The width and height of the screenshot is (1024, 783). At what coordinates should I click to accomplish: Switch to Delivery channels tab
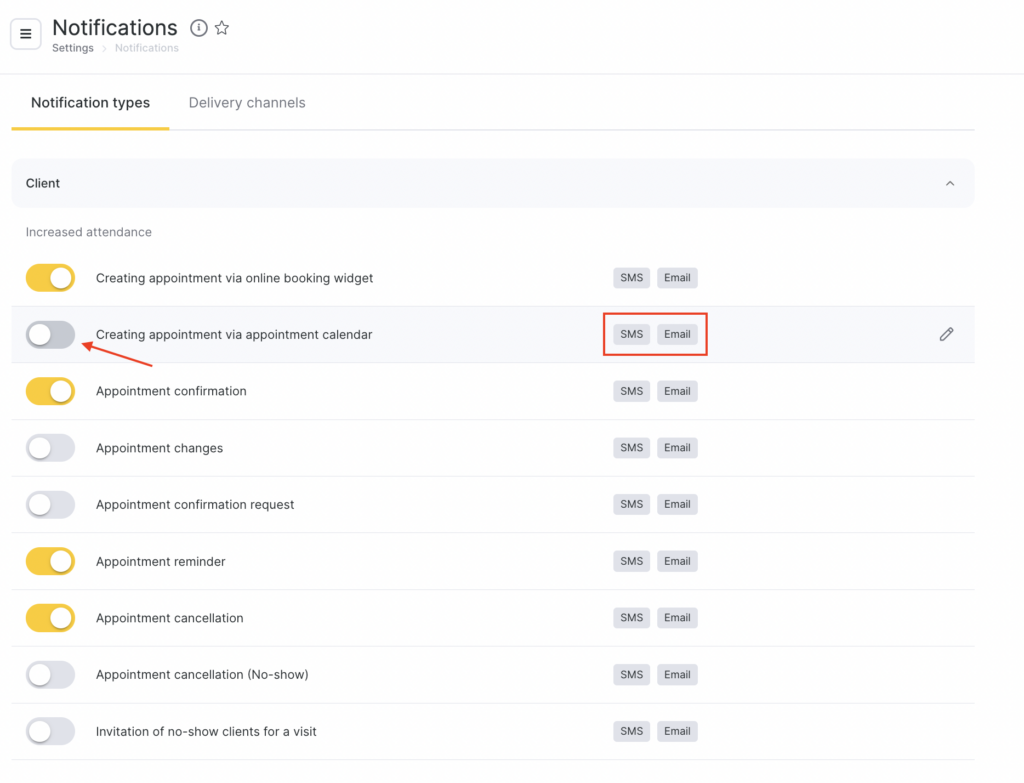pyautogui.click(x=247, y=103)
